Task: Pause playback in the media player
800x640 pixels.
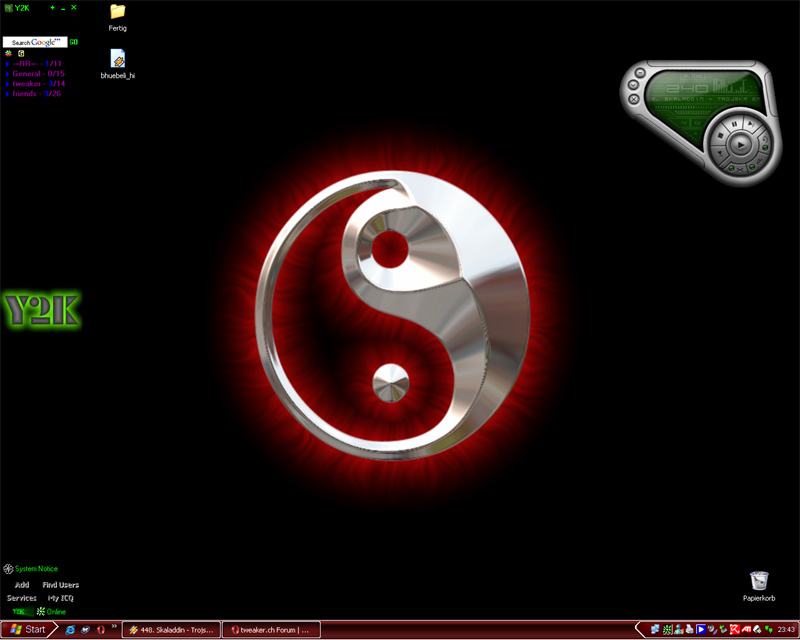Action: pos(734,124)
